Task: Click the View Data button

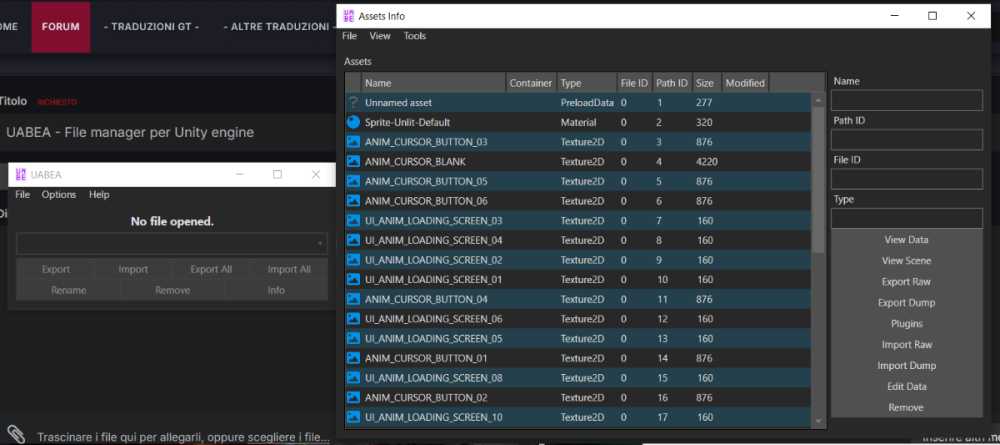Action: (x=906, y=240)
